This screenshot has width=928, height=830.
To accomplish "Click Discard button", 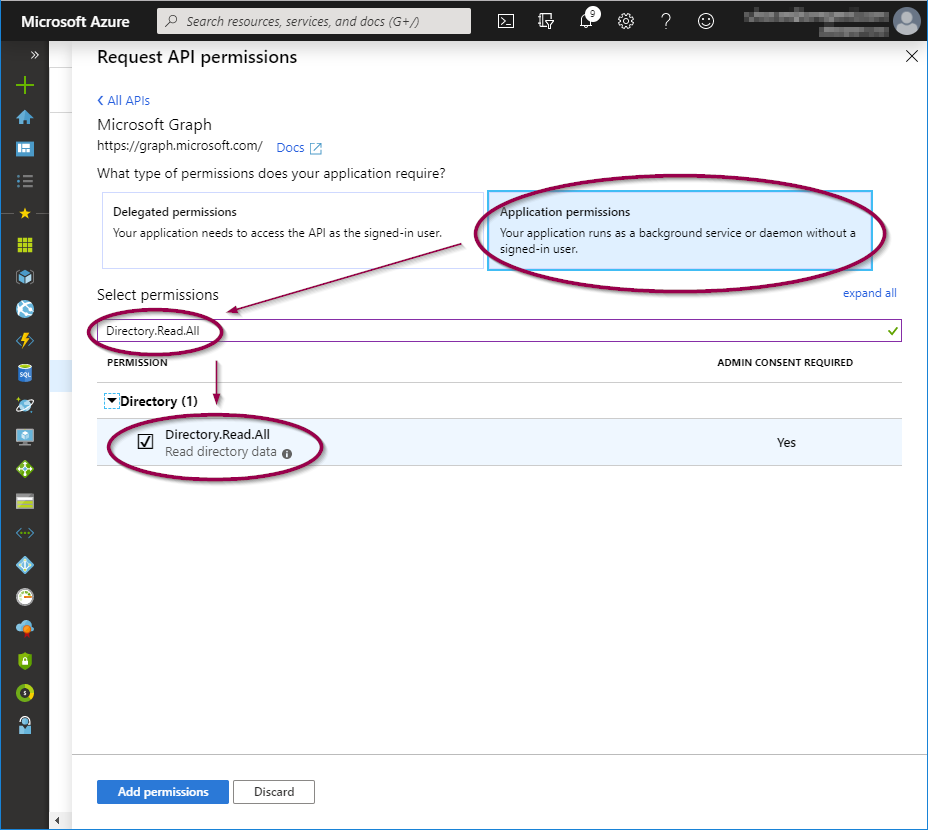I will click(274, 792).
